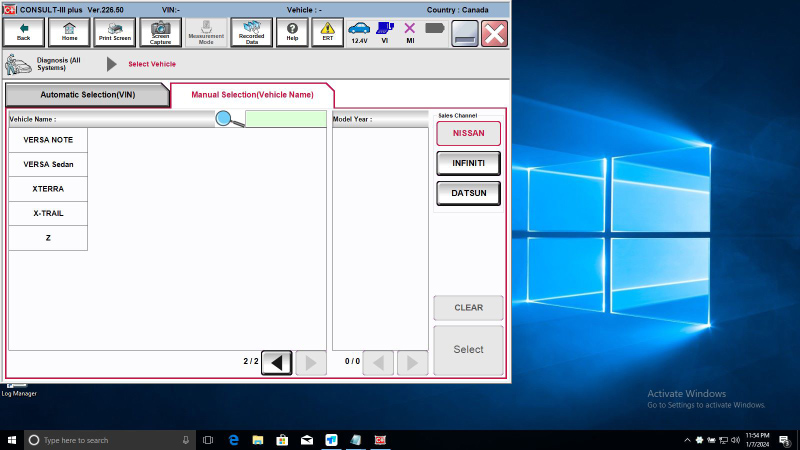The width and height of the screenshot is (800, 450).
Task: Click the 12.4V battery voltage icon
Action: (x=359, y=33)
